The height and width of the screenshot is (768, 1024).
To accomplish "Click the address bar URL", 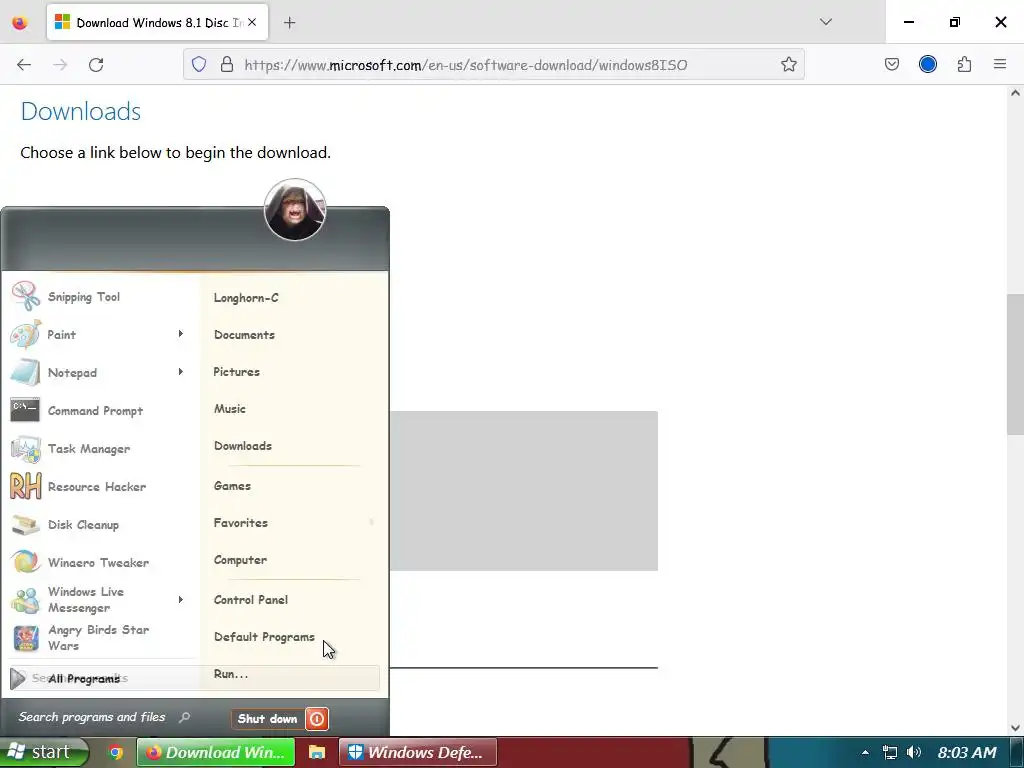I will [x=466, y=65].
